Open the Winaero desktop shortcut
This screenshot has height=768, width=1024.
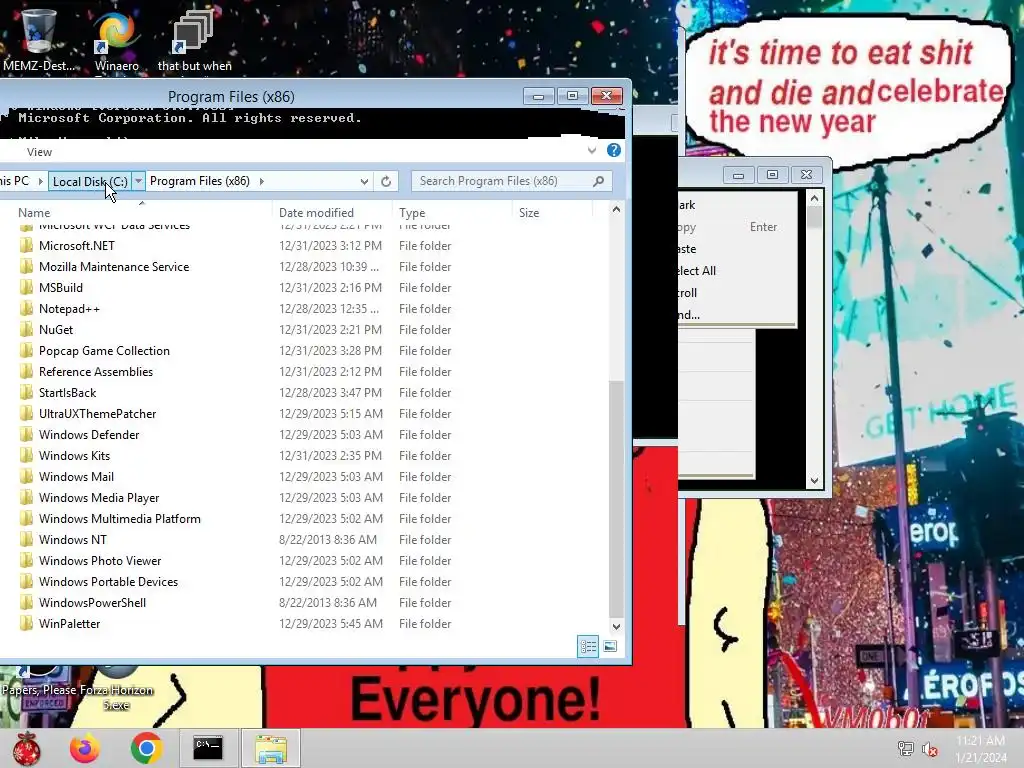(116, 33)
